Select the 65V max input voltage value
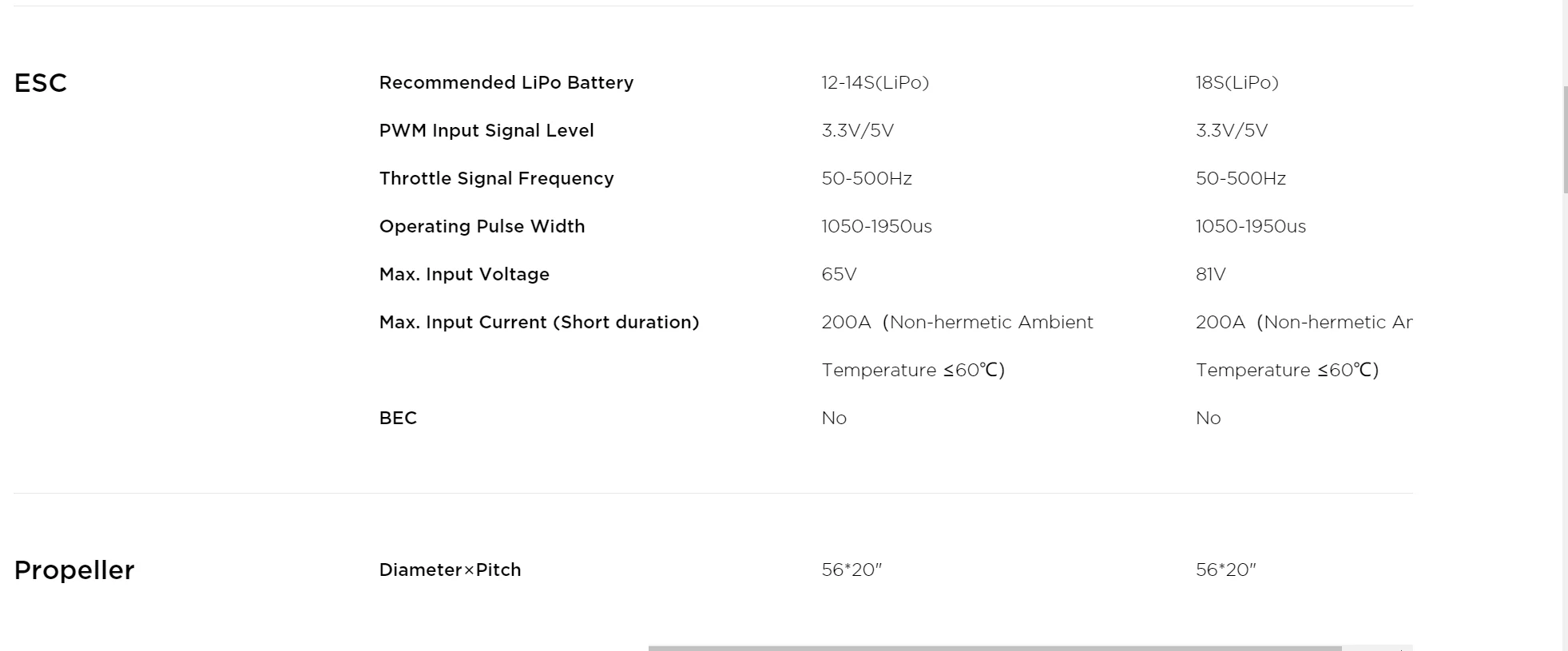 click(x=839, y=275)
